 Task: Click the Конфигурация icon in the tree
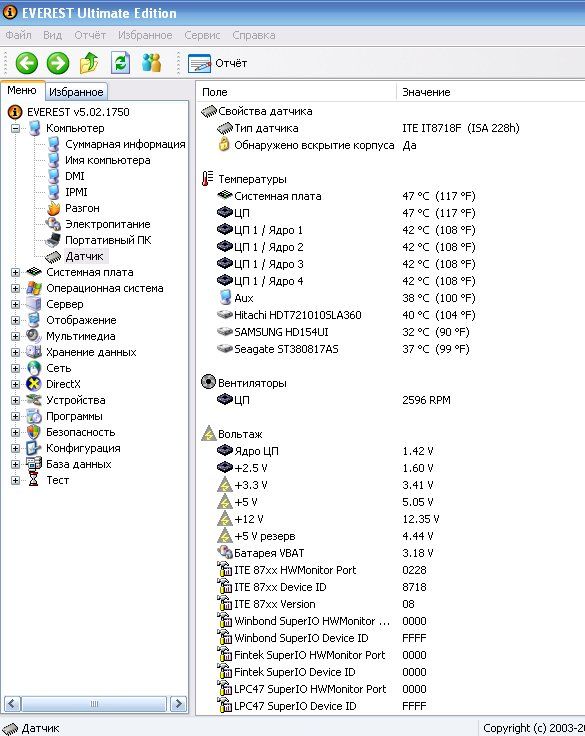33,448
